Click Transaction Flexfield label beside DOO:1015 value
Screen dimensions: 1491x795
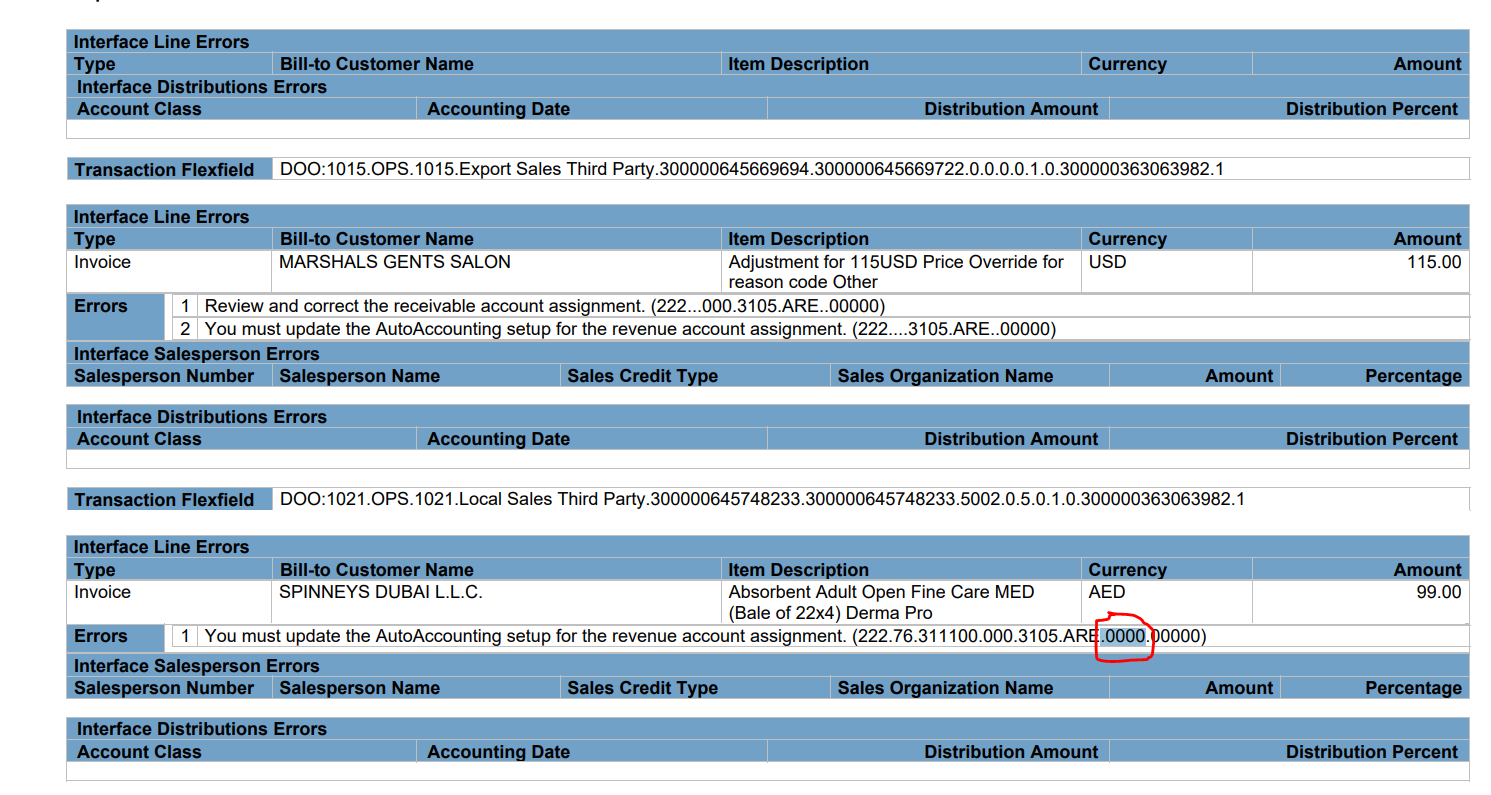click(x=164, y=170)
